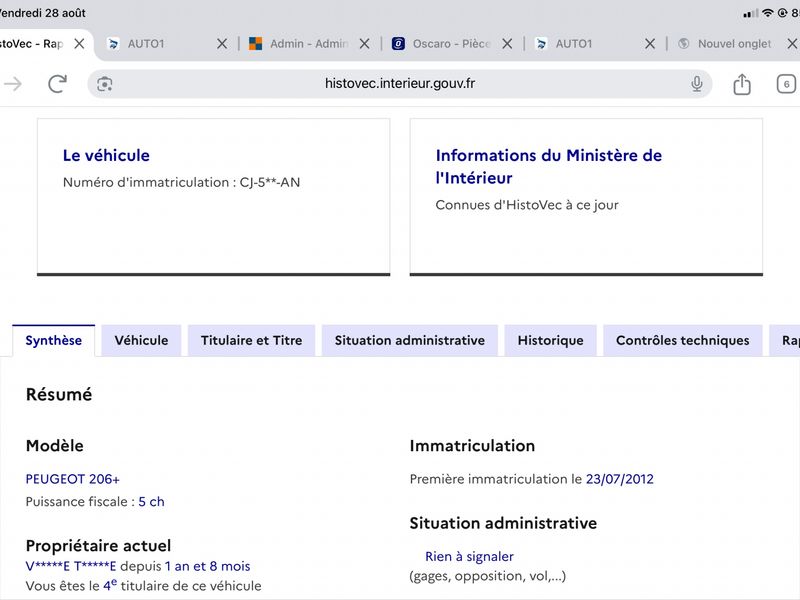Click the histovec.interieur.gouv.fr address field
Screen dimensions: 800x600
pyautogui.click(x=400, y=84)
